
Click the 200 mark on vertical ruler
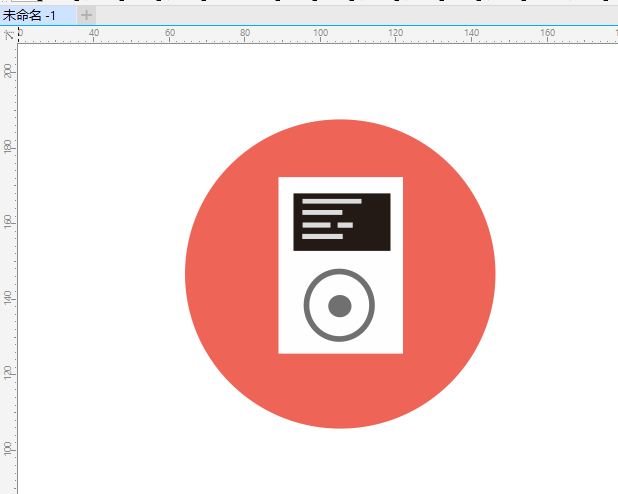pos(8,71)
